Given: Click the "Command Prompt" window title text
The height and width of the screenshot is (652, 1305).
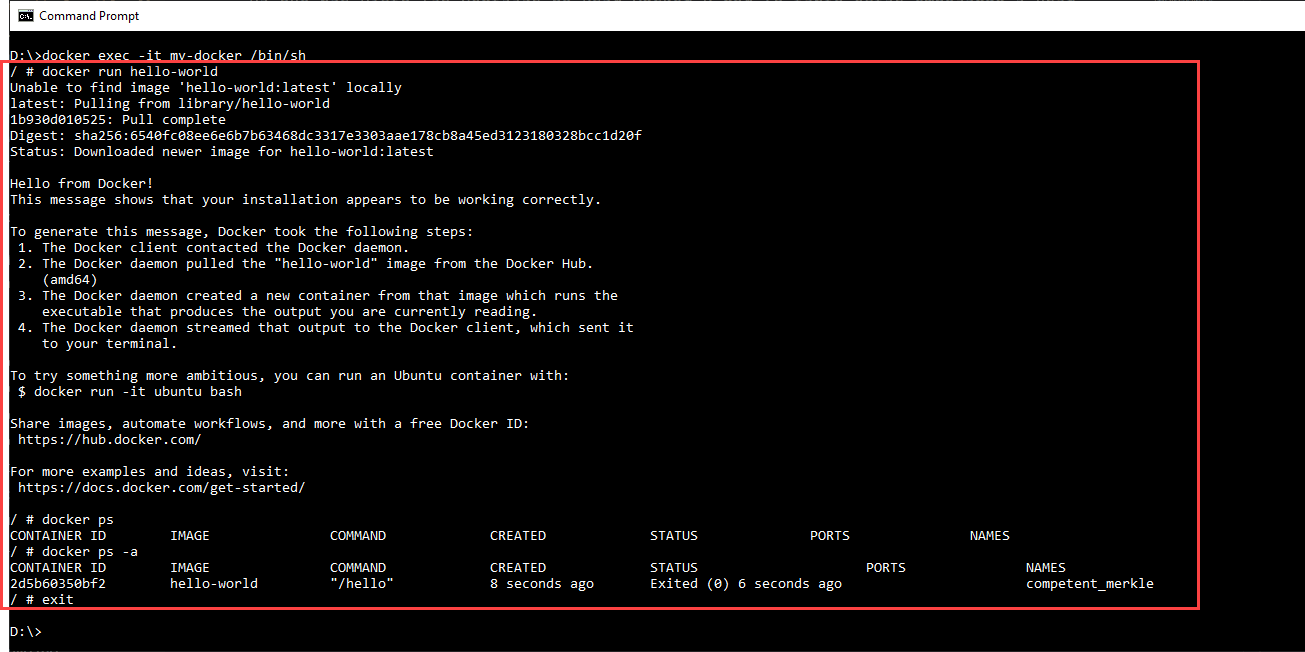Looking at the screenshot, I should tap(89, 15).
